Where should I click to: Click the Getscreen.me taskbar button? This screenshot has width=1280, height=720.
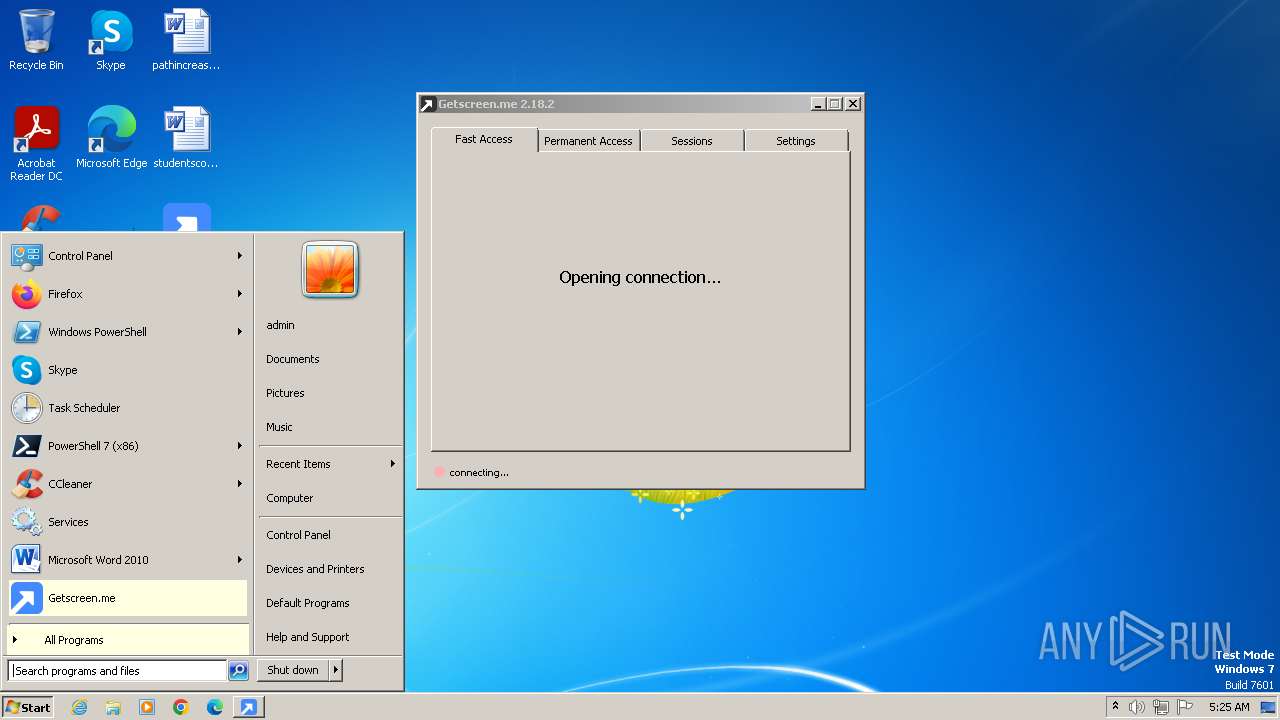click(248, 707)
